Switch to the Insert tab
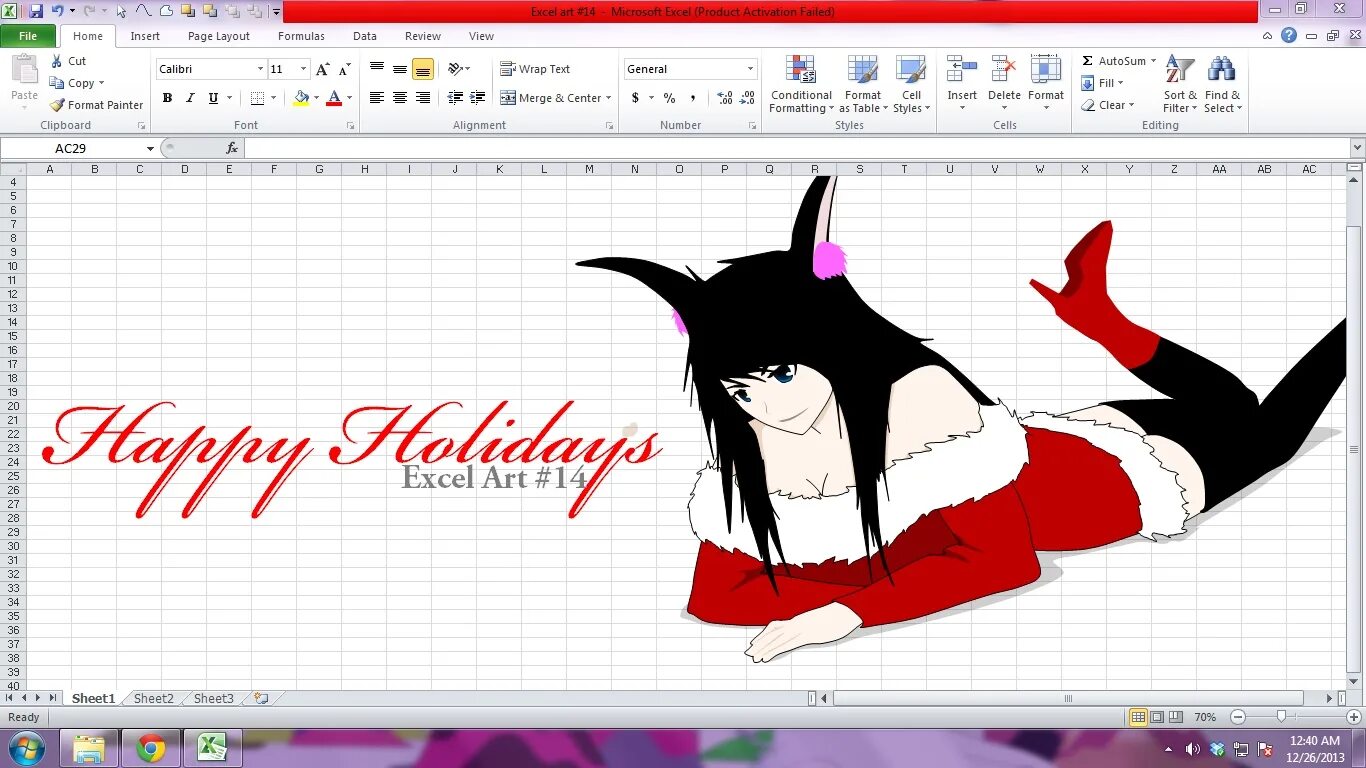1366x768 pixels. [145, 36]
